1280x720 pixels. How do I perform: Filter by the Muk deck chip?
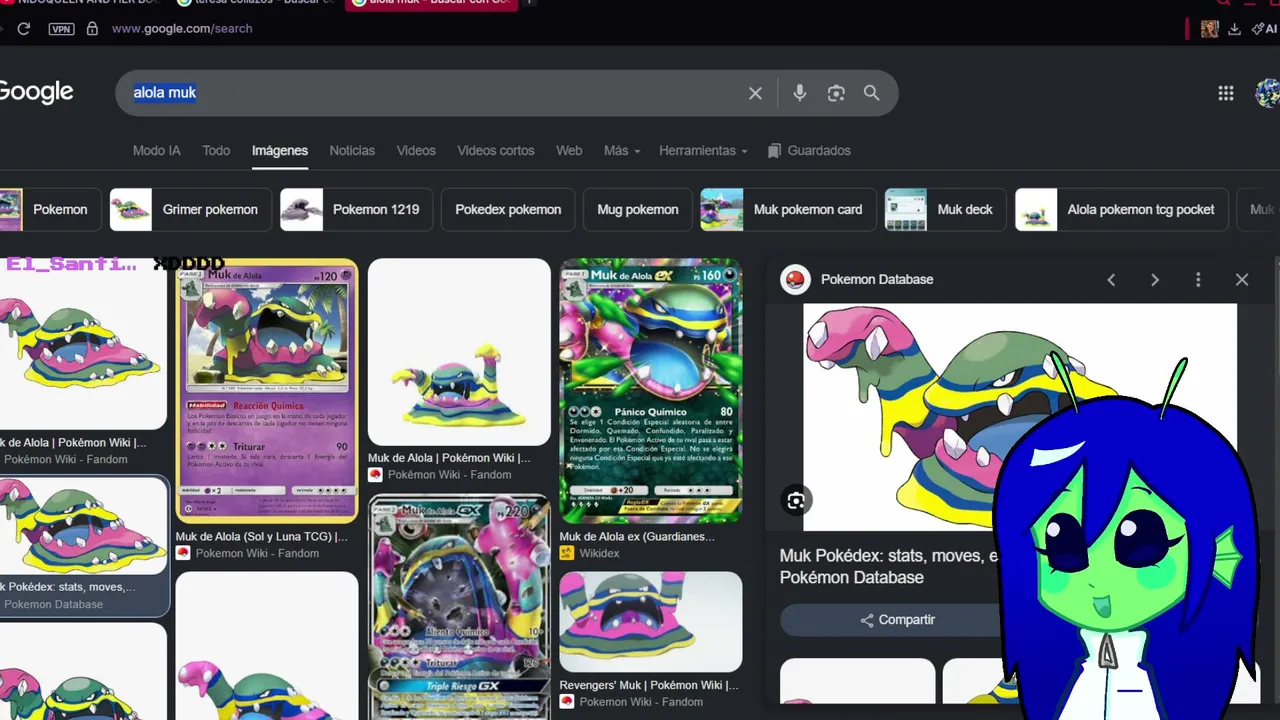tap(945, 210)
